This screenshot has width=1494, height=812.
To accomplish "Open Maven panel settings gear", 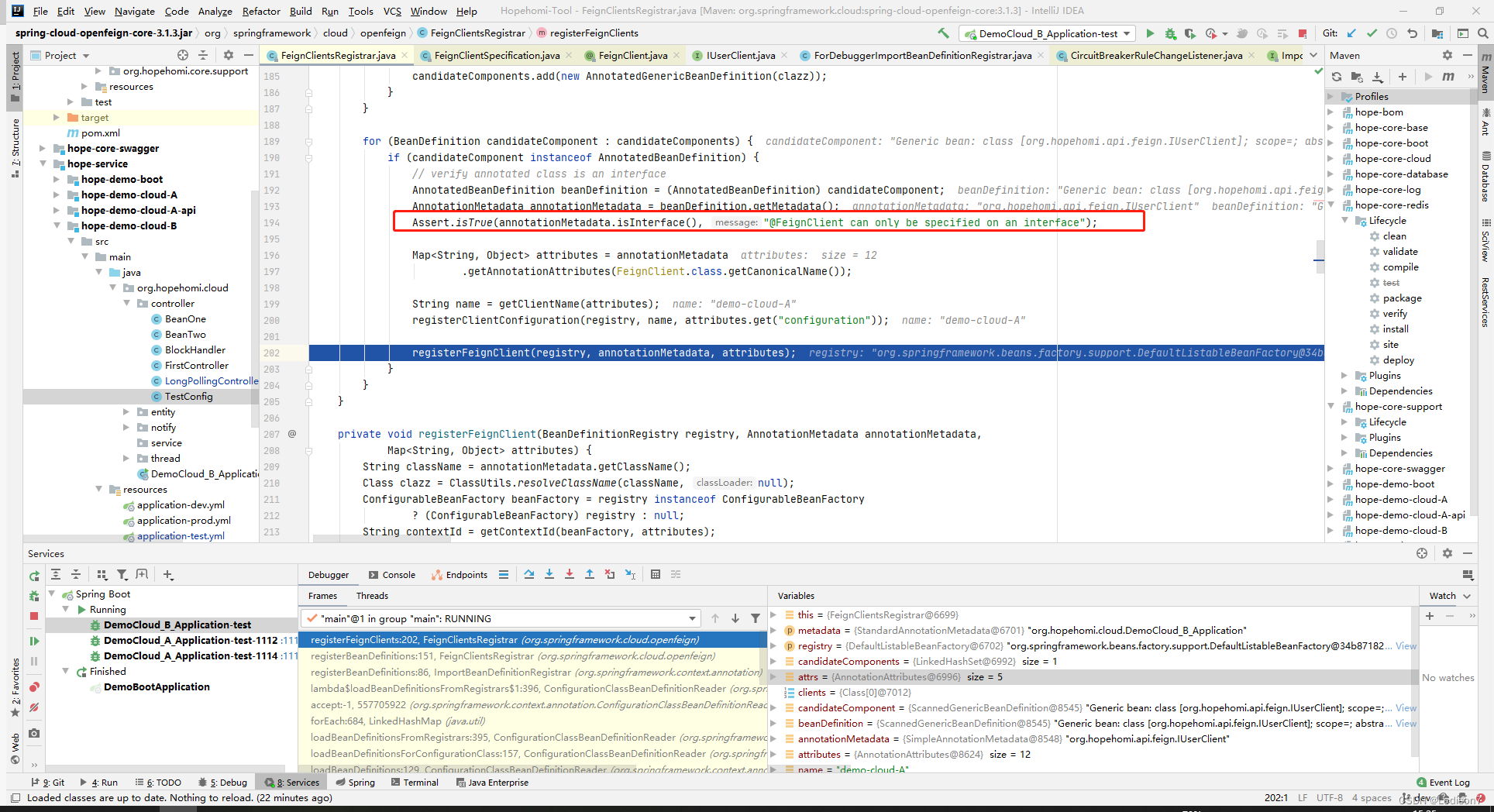I will pos(1448,55).
